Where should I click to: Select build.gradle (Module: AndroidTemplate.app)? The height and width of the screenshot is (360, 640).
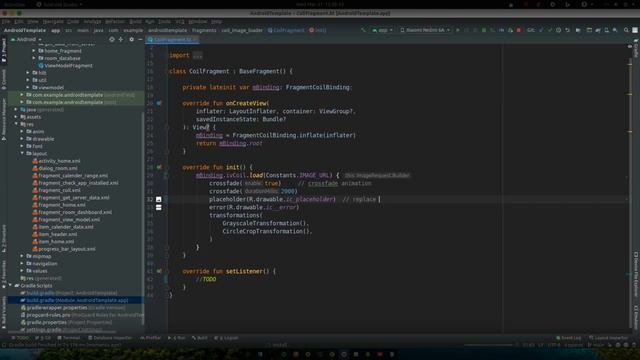click(x=75, y=300)
